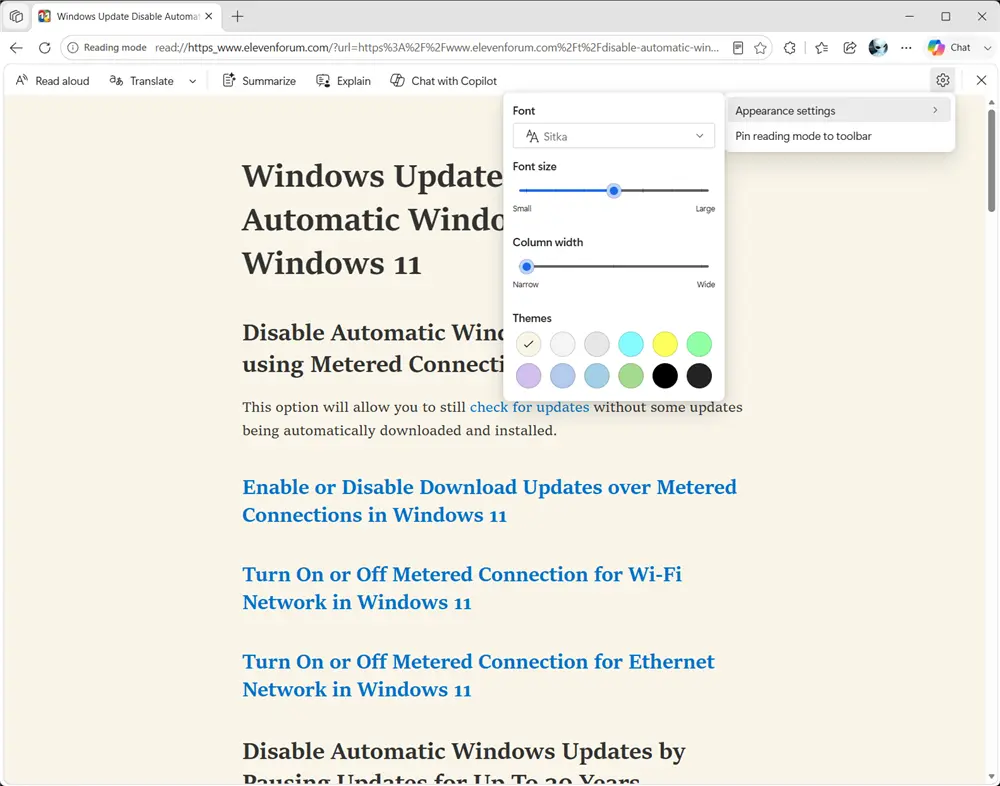Close the reading mode toolbar with X
1000x786 pixels.
tap(982, 80)
